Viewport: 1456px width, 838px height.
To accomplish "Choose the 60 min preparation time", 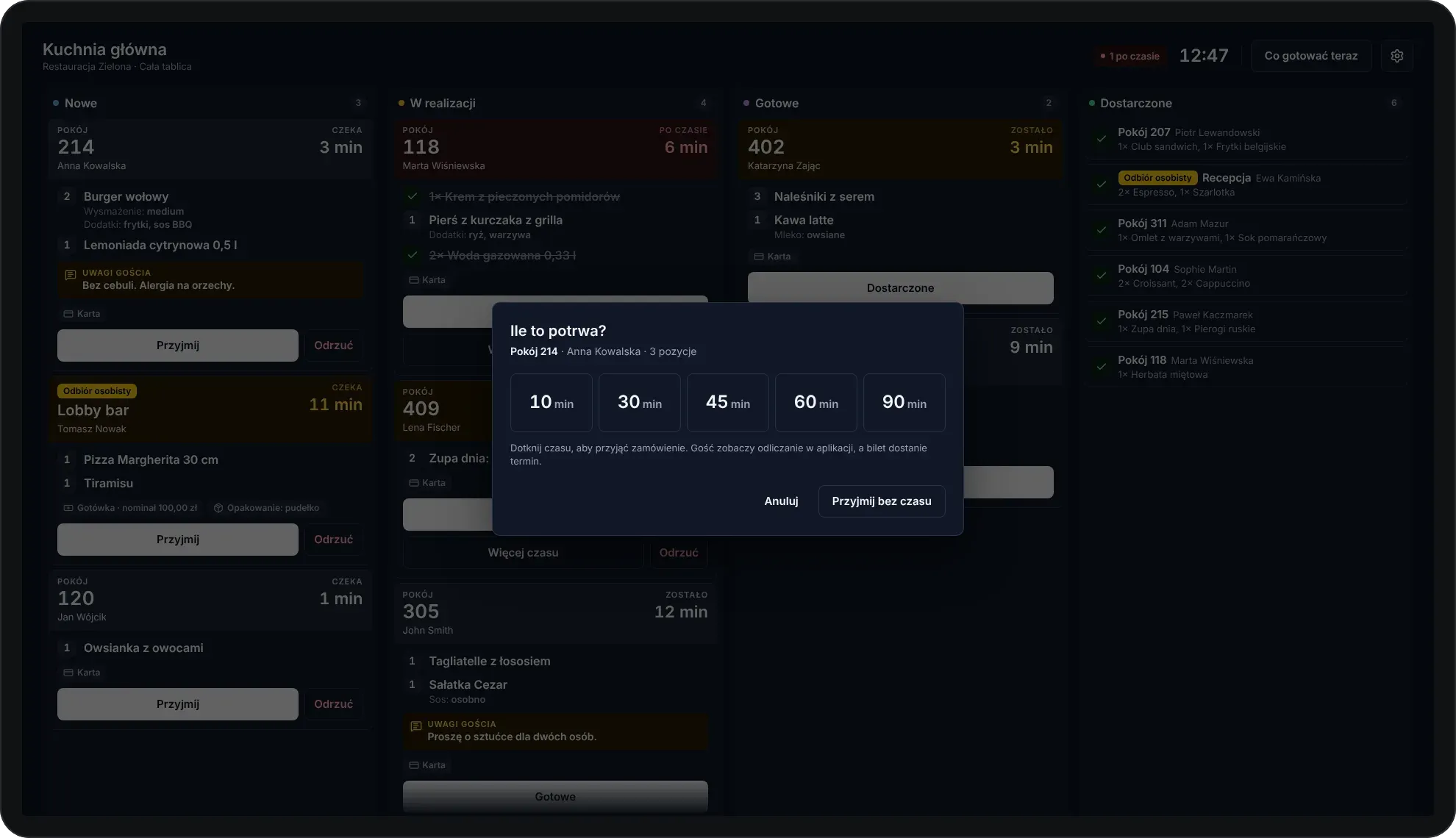I will 816,403.
